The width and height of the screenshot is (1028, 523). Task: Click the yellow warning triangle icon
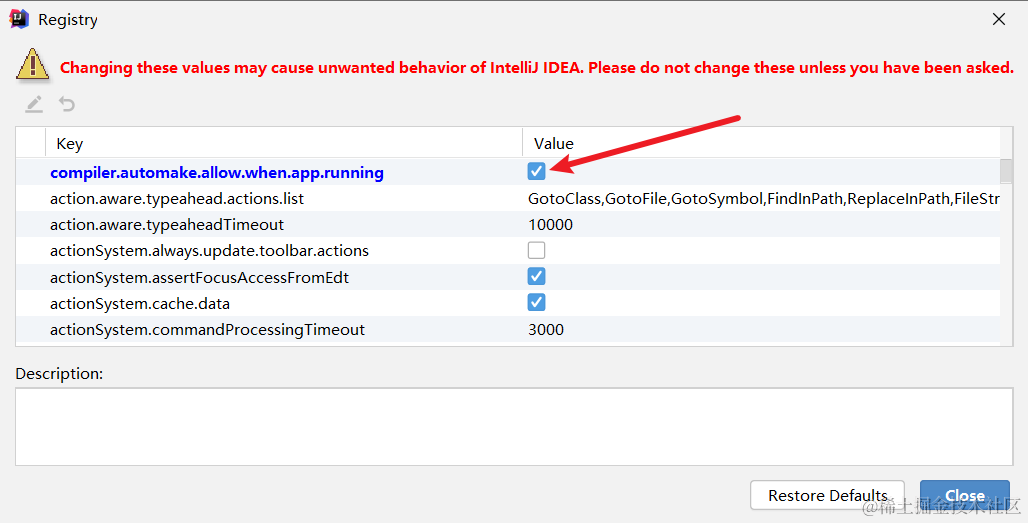pyautogui.click(x=32, y=66)
